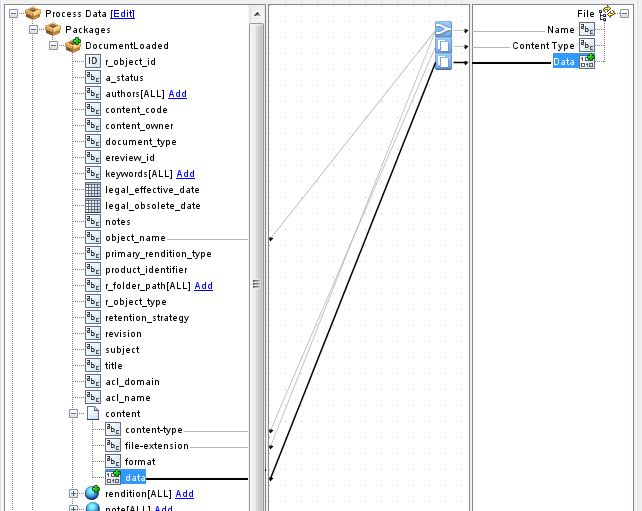
Task: Collapse the Packages tree node
Action: (34, 29)
